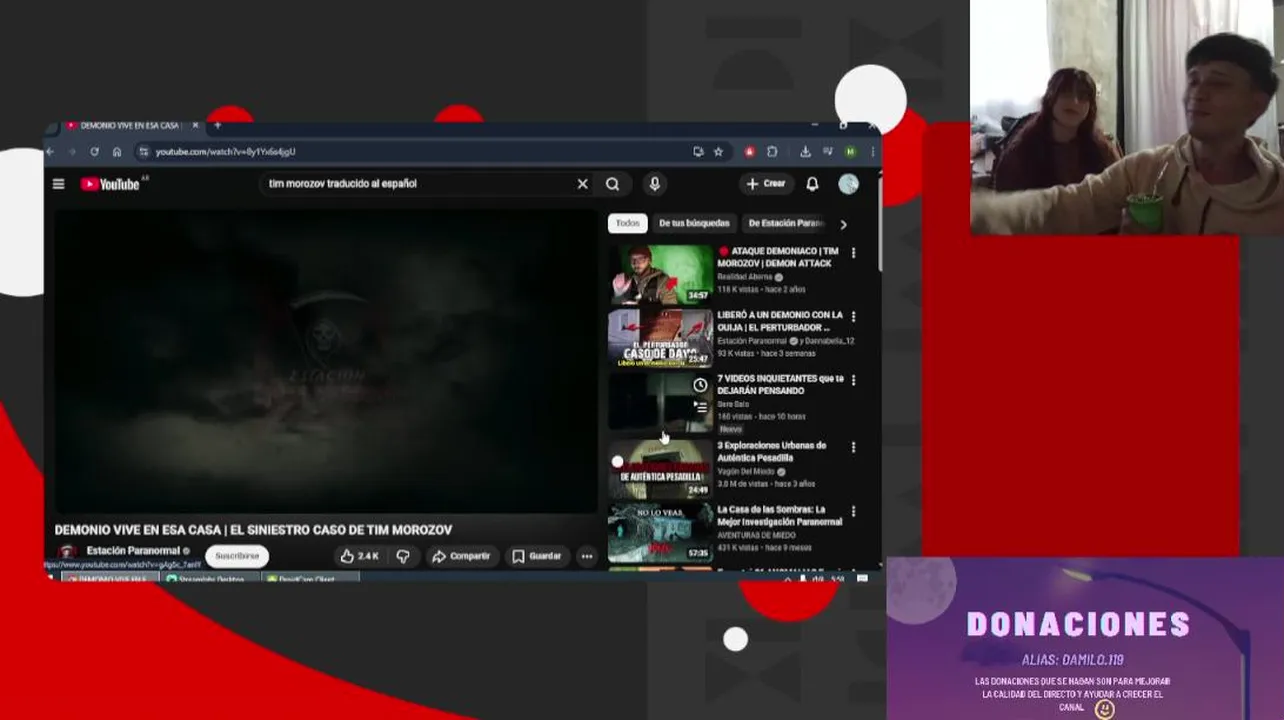Open the browser downloads icon
The width and height of the screenshot is (1284, 720).
(x=805, y=152)
